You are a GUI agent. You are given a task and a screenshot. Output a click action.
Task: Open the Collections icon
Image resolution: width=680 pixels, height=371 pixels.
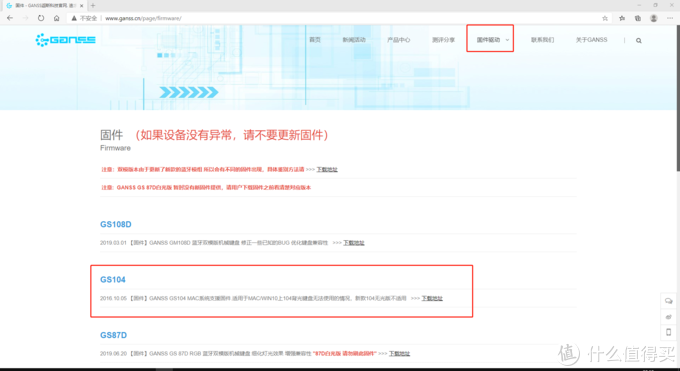point(638,18)
